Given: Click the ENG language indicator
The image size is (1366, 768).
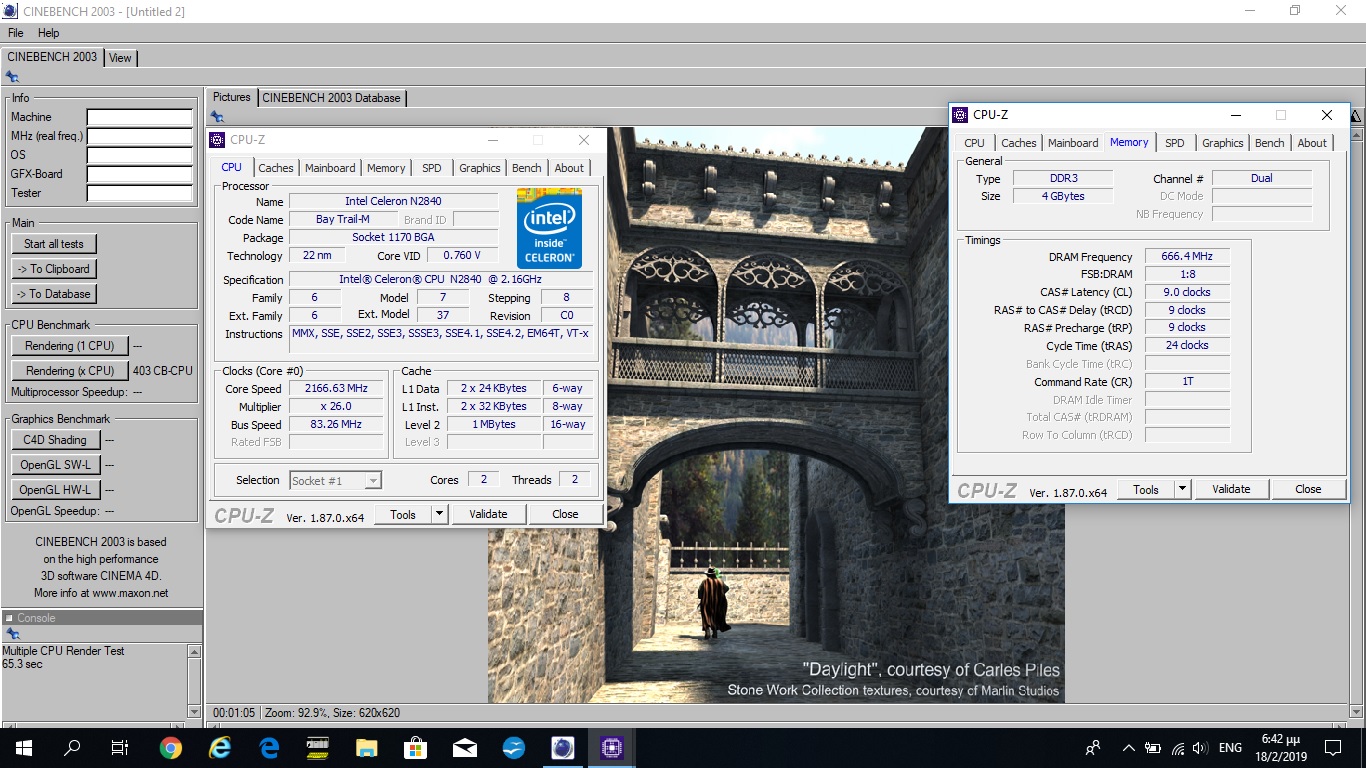Looking at the screenshot, I should (1230, 747).
